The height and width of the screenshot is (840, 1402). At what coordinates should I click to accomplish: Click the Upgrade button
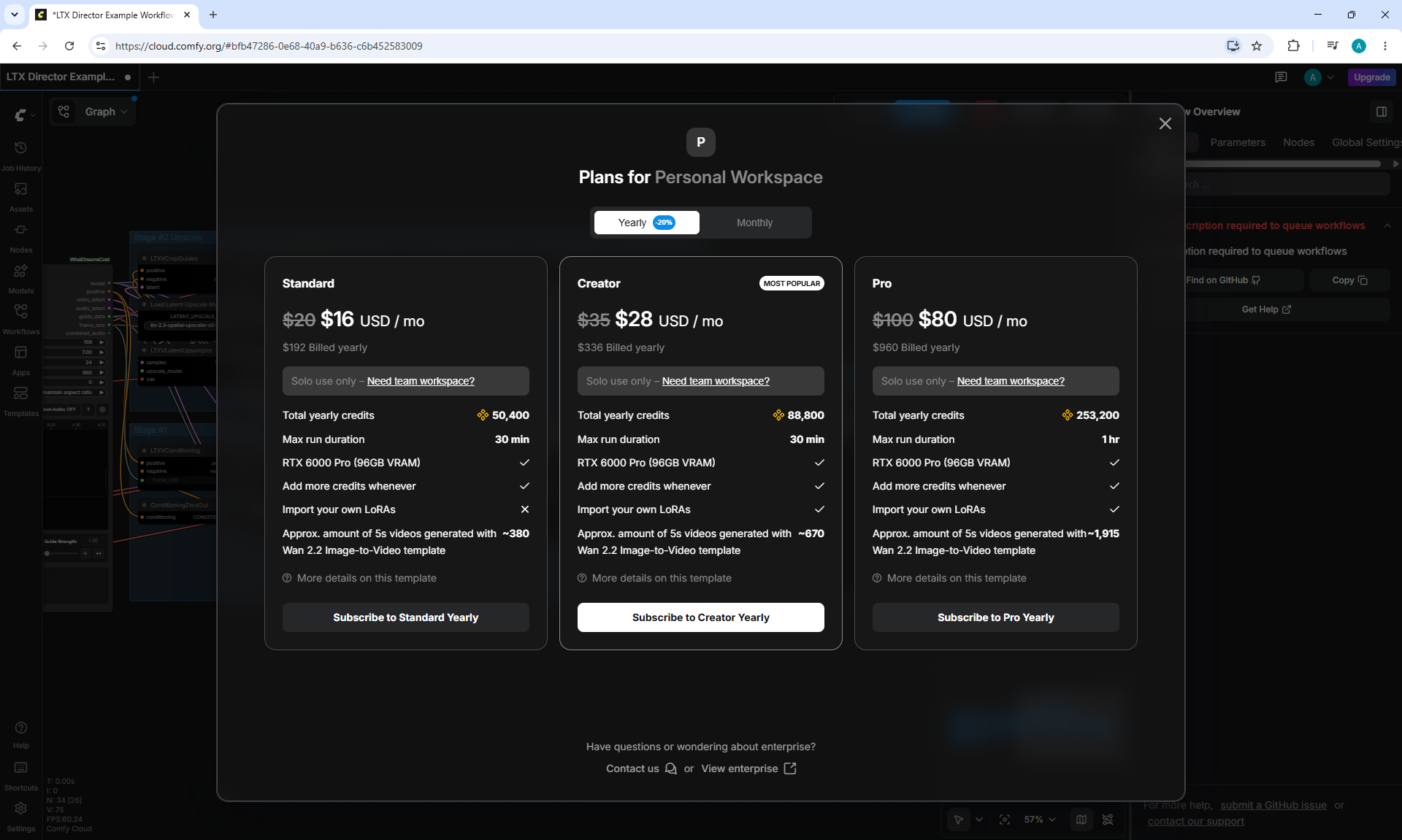coord(1372,77)
